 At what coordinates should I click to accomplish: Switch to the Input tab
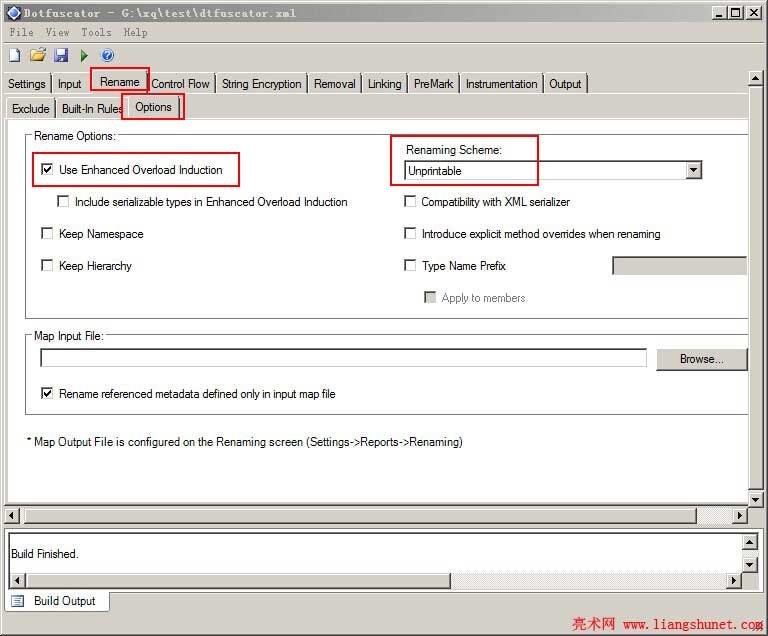pyautogui.click(x=70, y=84)
